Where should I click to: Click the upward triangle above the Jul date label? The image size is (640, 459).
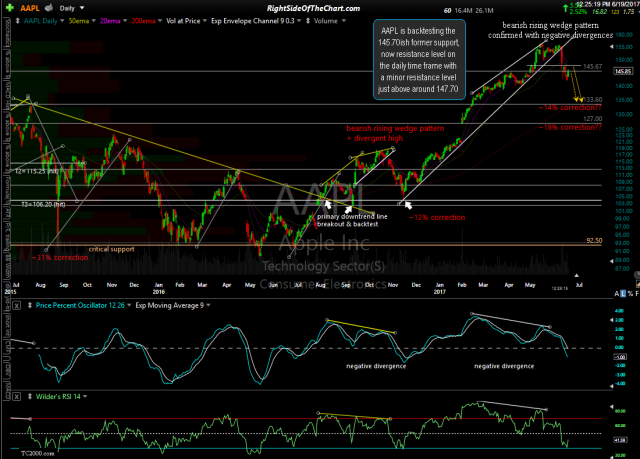pyautogui.click(x=576, y=275)
